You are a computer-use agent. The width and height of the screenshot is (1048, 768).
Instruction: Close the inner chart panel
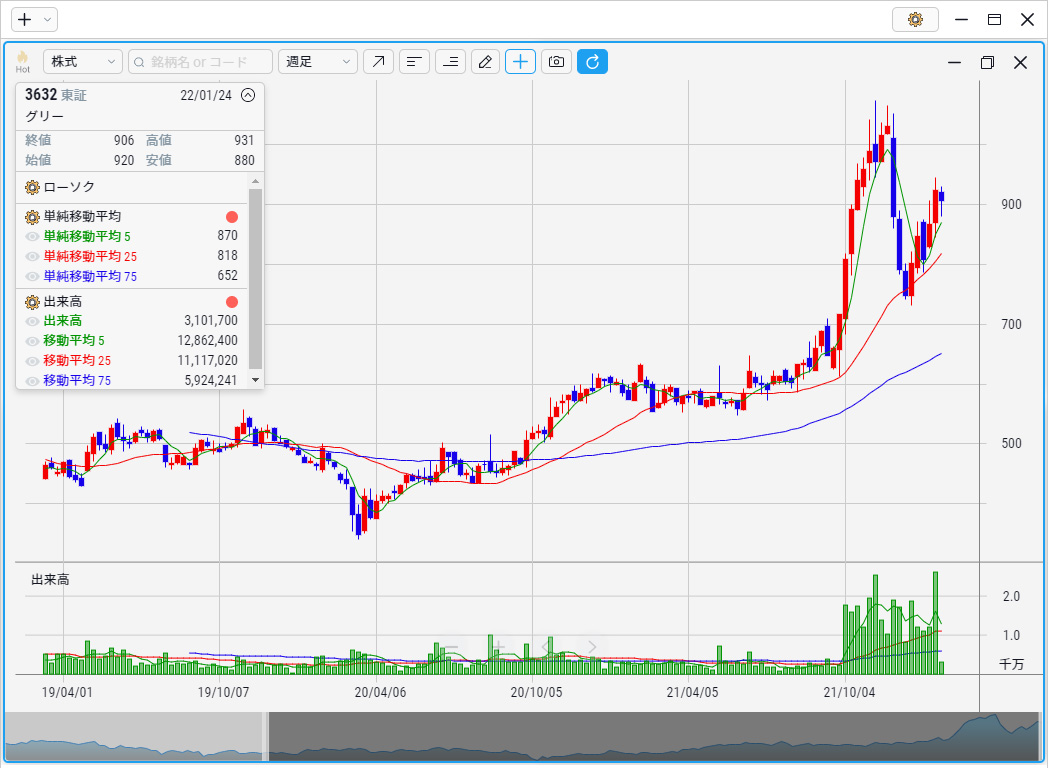[x=1020, y=62]
